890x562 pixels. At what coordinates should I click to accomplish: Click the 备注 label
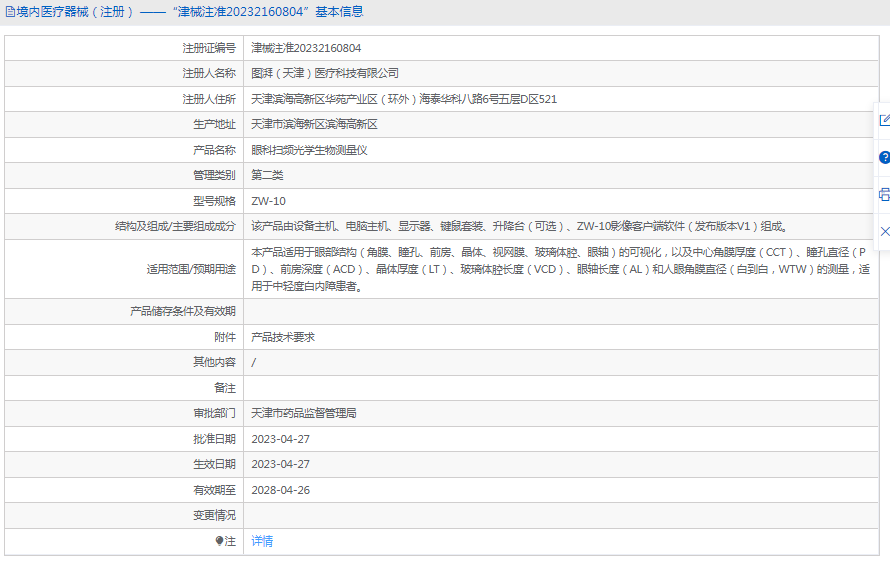tap(225, 388)
